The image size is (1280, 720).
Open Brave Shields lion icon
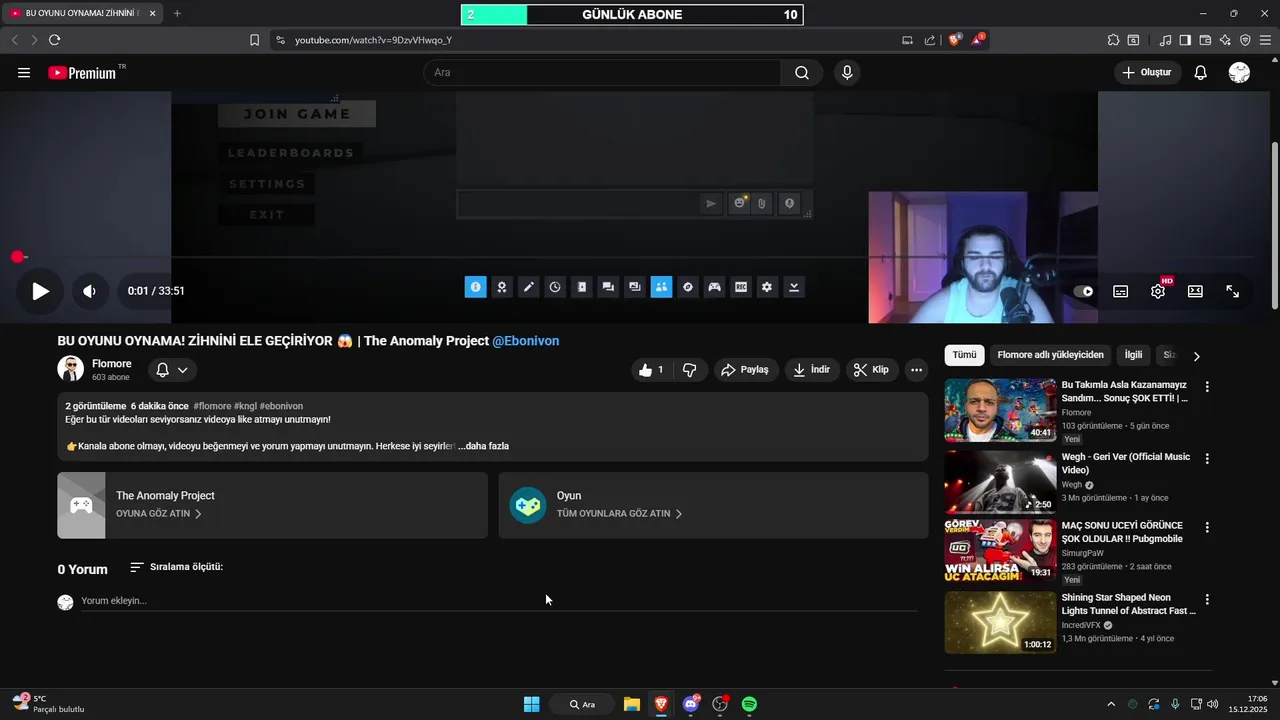click(955, 40)
